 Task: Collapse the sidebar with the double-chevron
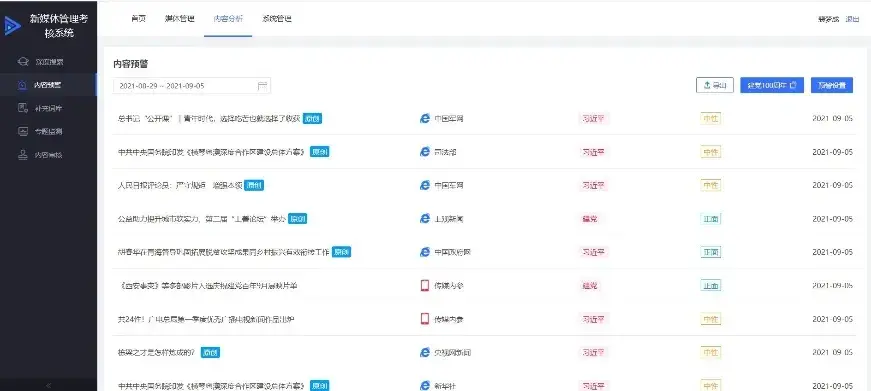[48, 385]
